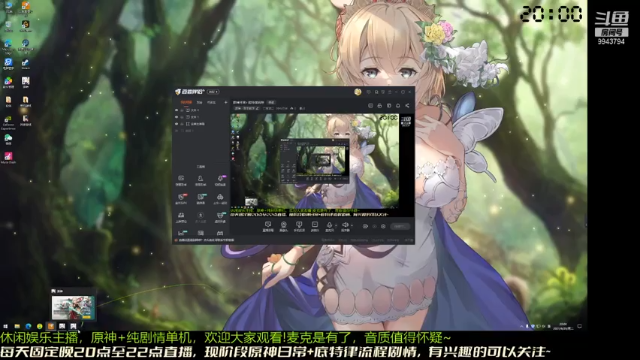Switch to the second scene tab
The image size is (640, 360).
pos(199,102)
